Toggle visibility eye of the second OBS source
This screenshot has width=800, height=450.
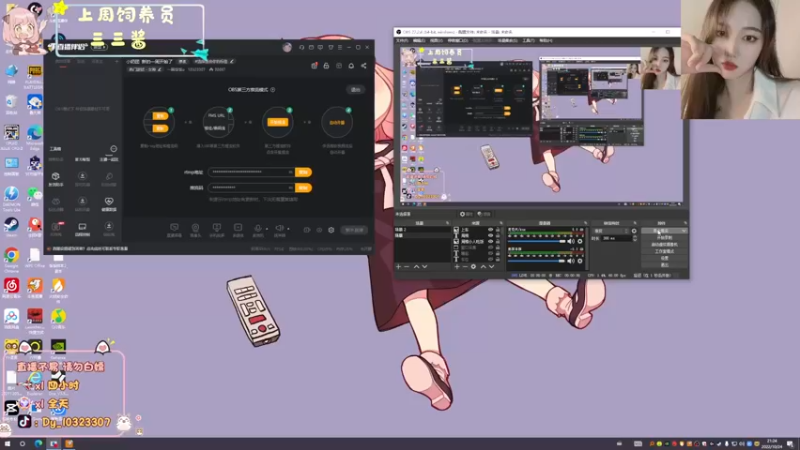tap(491, 236)
